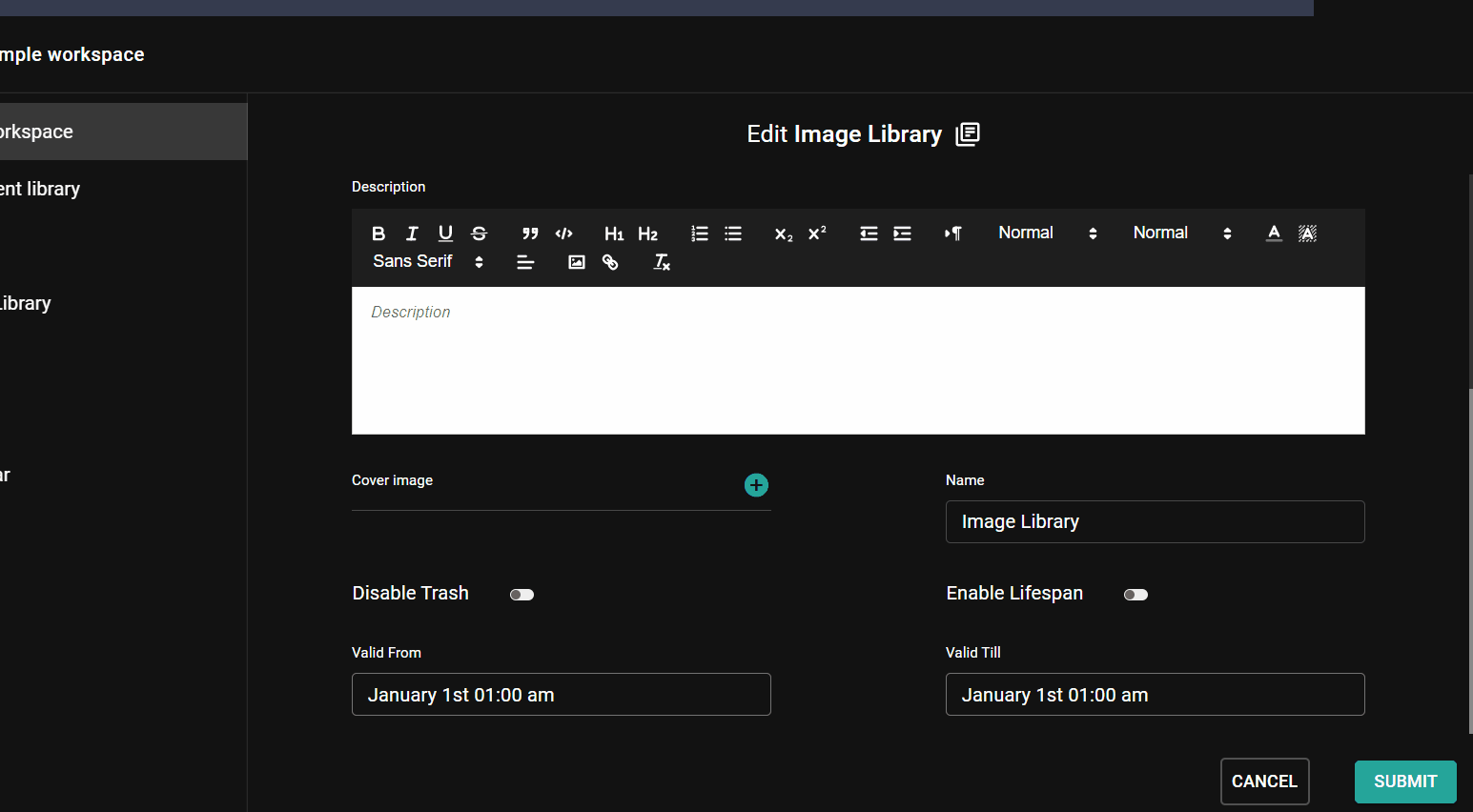
Task: Open the text background color picker
Action: [1308, 233]
